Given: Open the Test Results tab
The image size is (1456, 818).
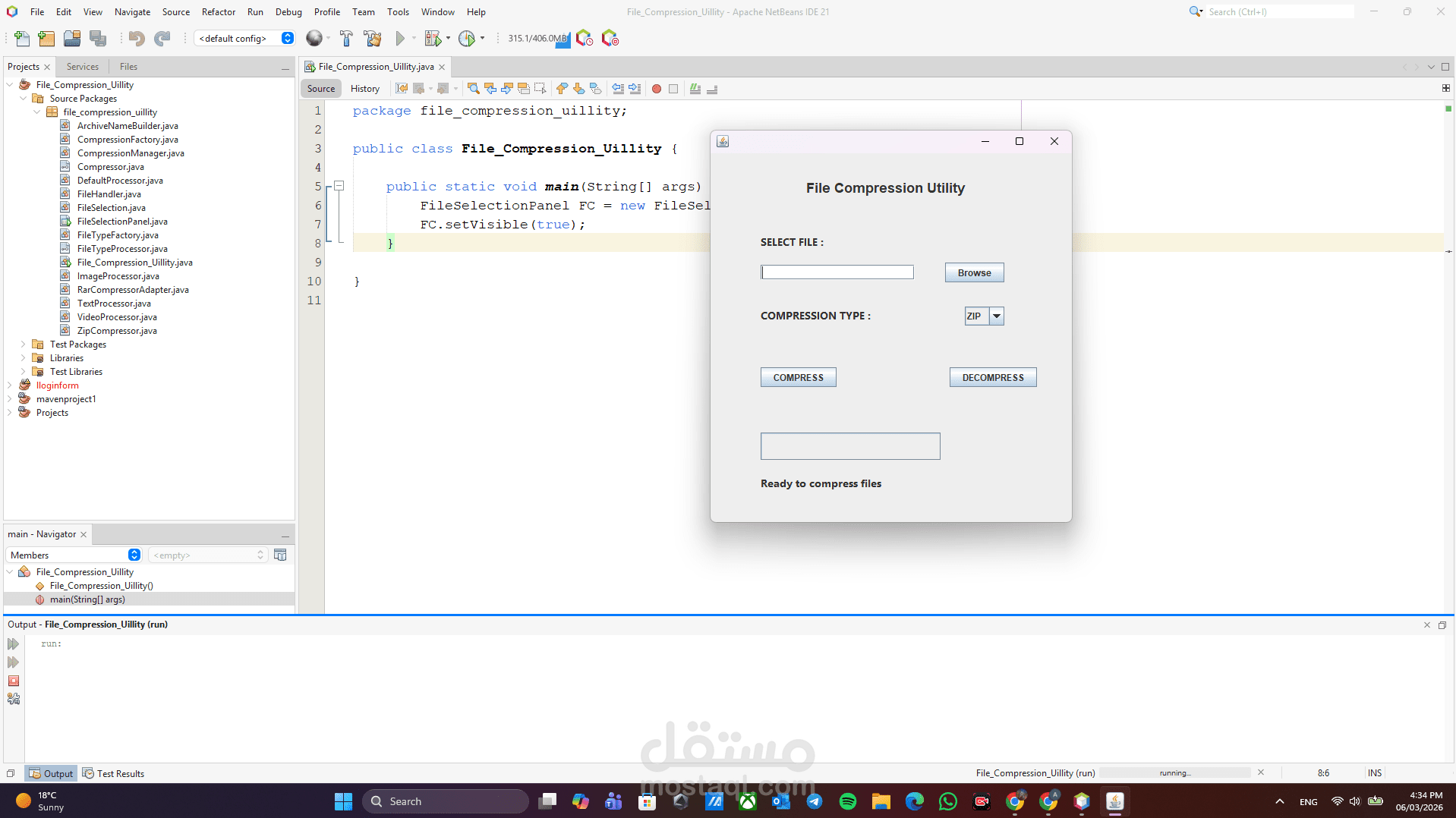Looking at the screenshot, I should 113,774.
